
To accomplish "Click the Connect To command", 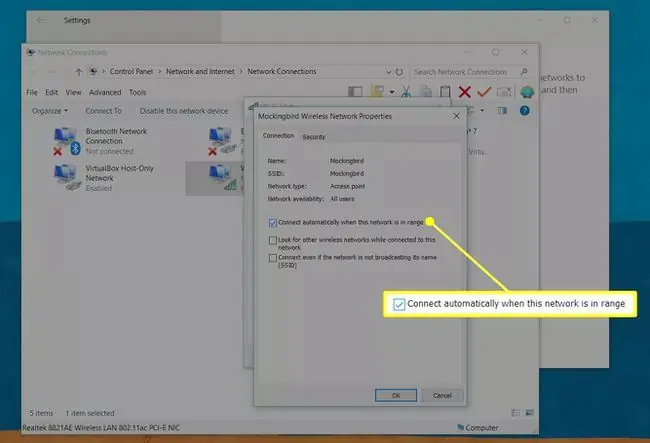I will pyautogui.click(x=104, y=111).
